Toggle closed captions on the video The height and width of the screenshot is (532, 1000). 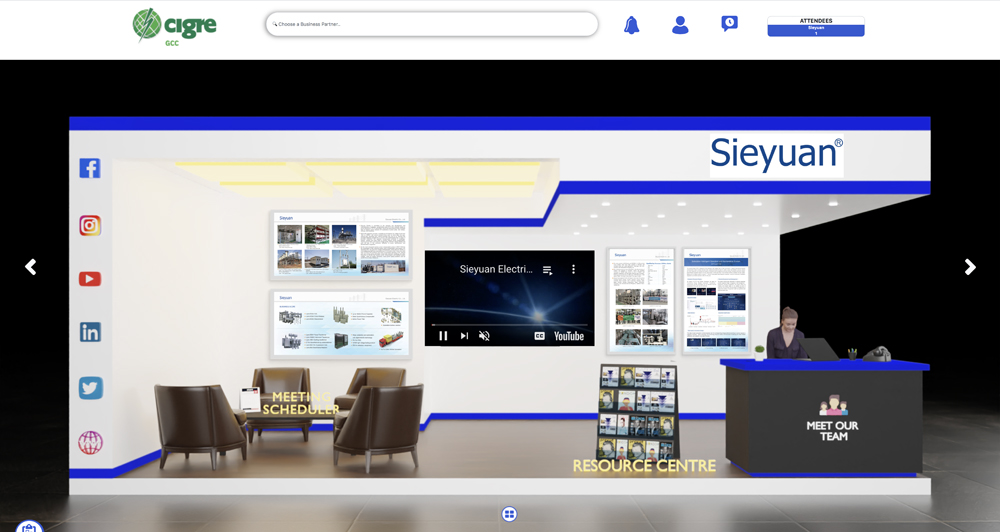tap(540, 336)
